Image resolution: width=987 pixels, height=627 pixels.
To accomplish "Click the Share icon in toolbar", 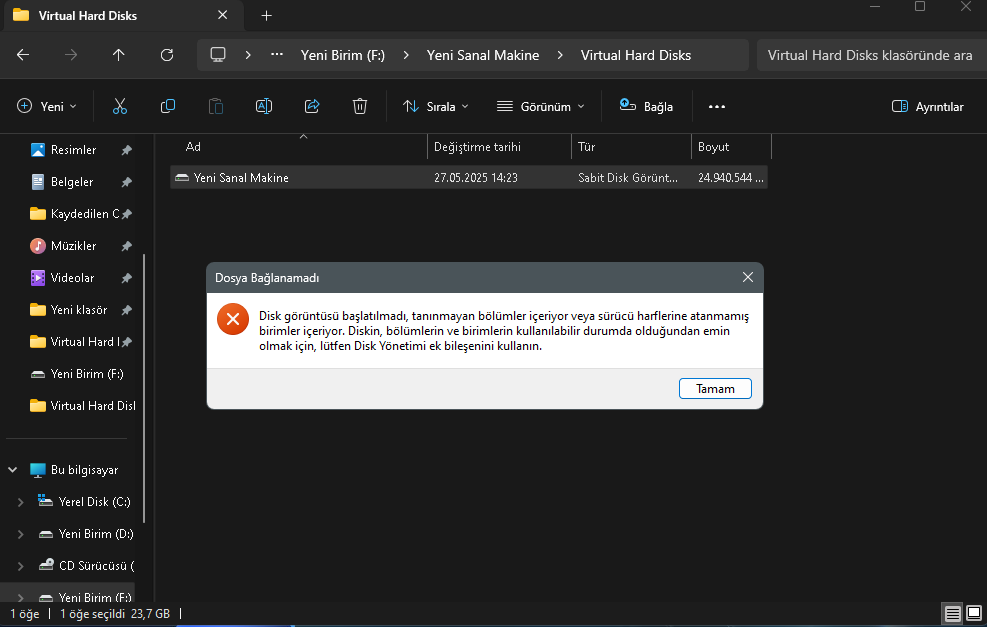I will point(312,106).
